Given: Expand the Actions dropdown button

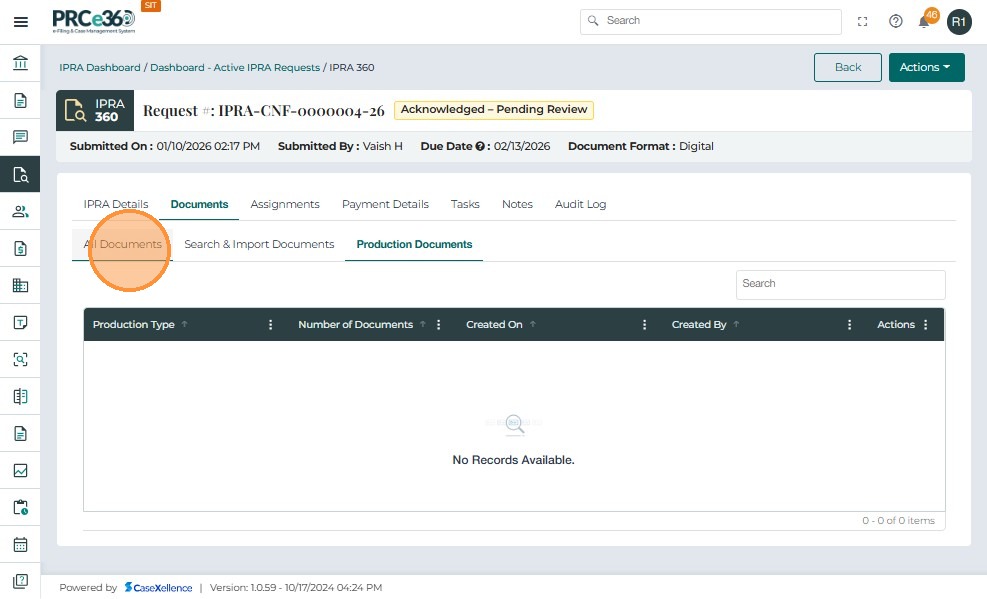Looking at the screenshot, I should click(927, 67).
